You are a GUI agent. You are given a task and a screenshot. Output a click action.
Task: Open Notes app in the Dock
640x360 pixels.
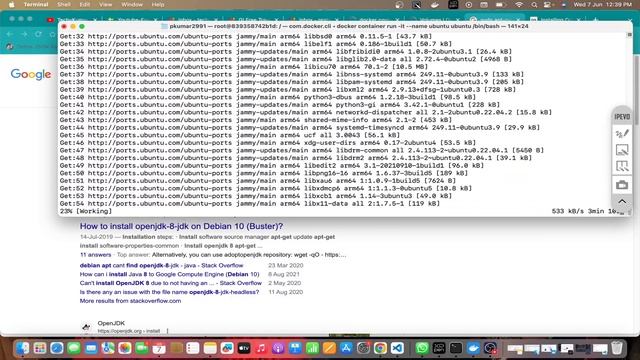(210, 348)
